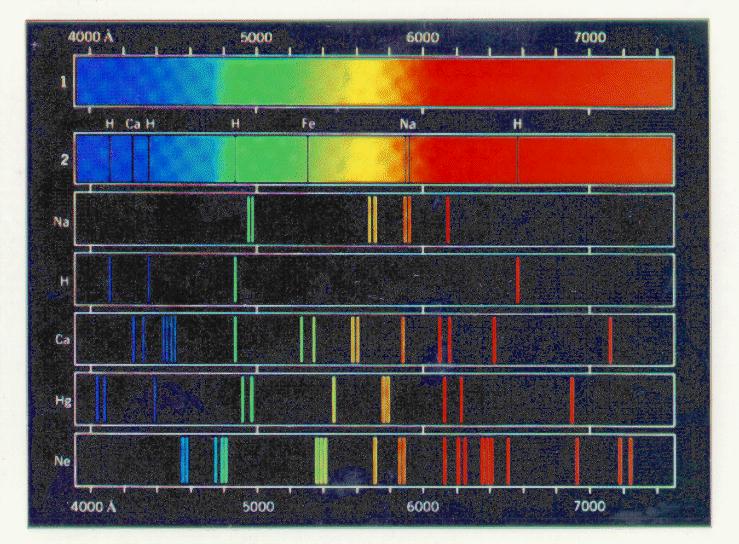Select the "Ca" row label on the left
Viewport: 739px width, 544px height.
click(61, 339)
